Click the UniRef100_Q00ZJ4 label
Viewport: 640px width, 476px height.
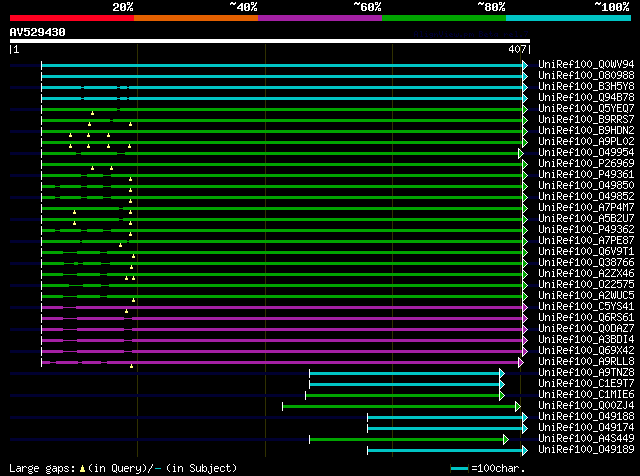pyautogui.click(x=586, y=406)
